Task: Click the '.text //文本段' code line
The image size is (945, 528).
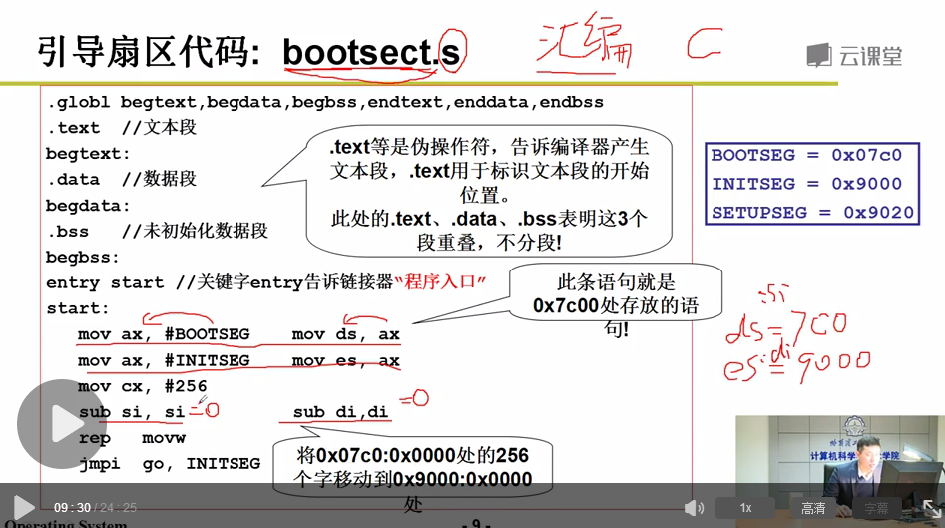Action: (122, 128)
